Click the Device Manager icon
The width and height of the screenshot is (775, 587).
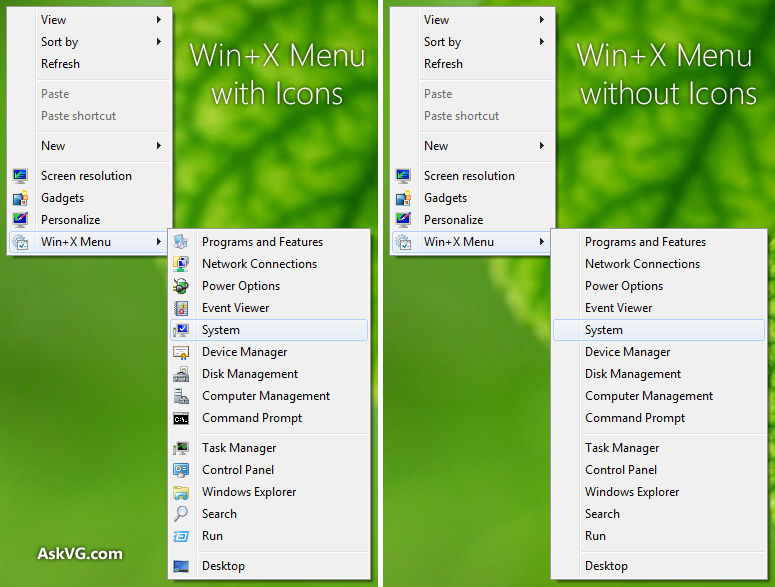181,352
